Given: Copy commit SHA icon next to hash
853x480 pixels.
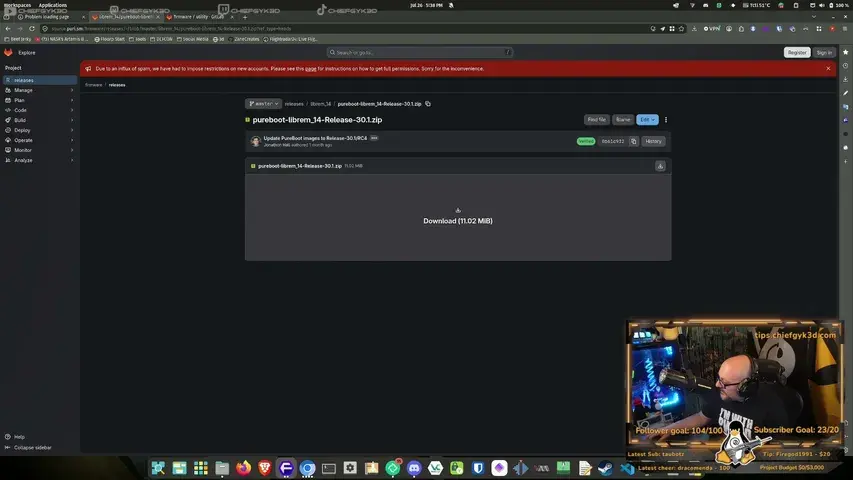Looking at the screenshot, I should click(x=633, y=141).
